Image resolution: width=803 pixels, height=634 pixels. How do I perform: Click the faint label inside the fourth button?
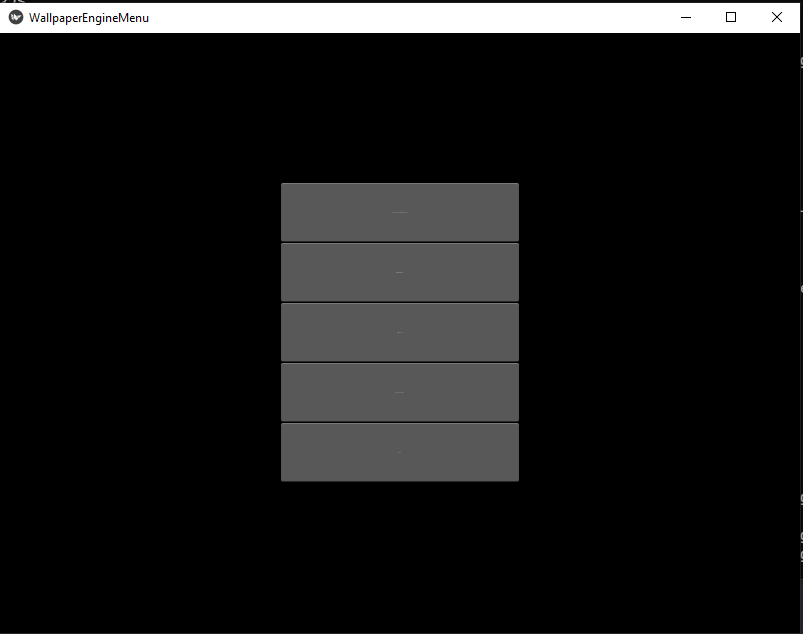click(399, 392)
